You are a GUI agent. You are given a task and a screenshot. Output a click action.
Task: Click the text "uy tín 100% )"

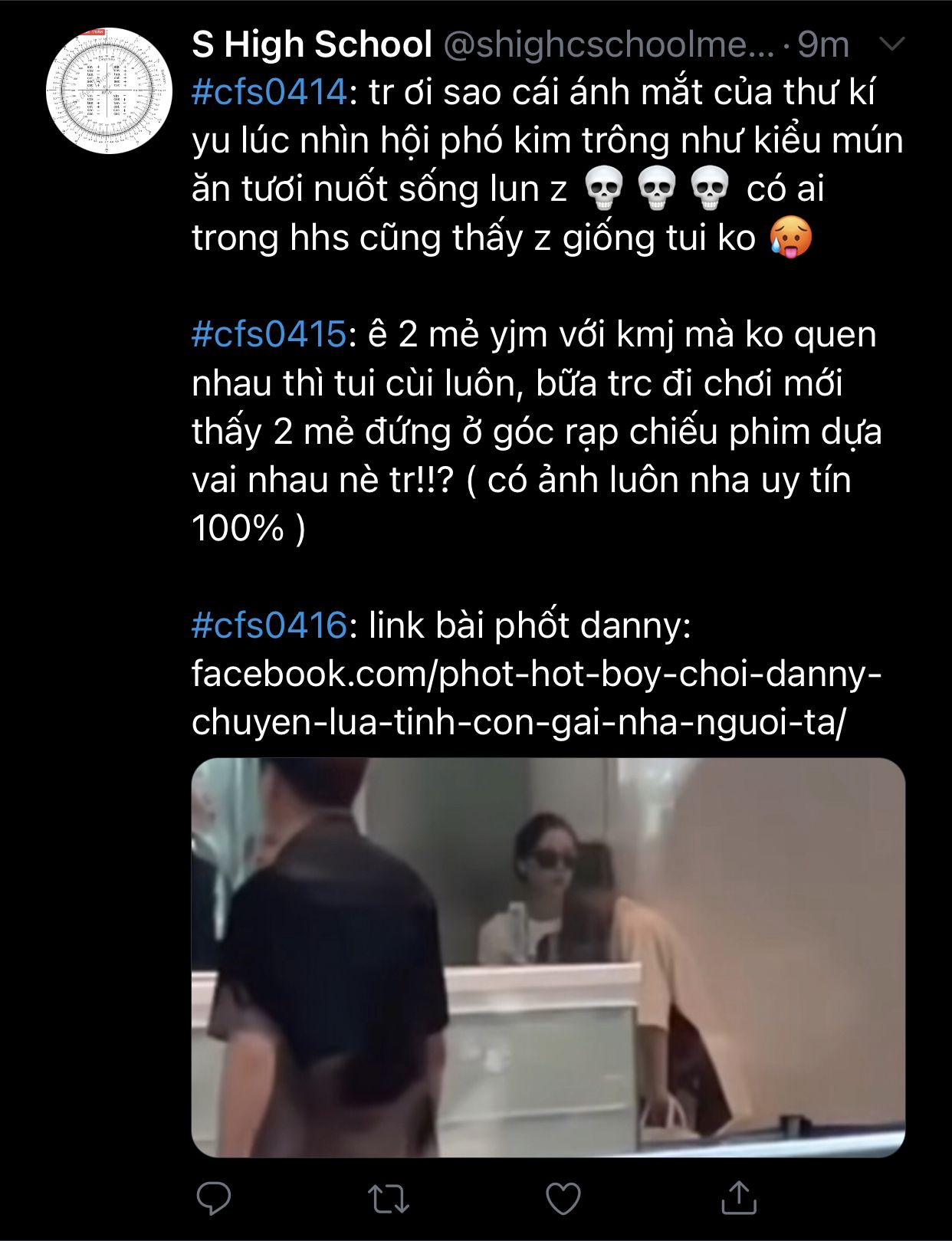pos(521,504)
